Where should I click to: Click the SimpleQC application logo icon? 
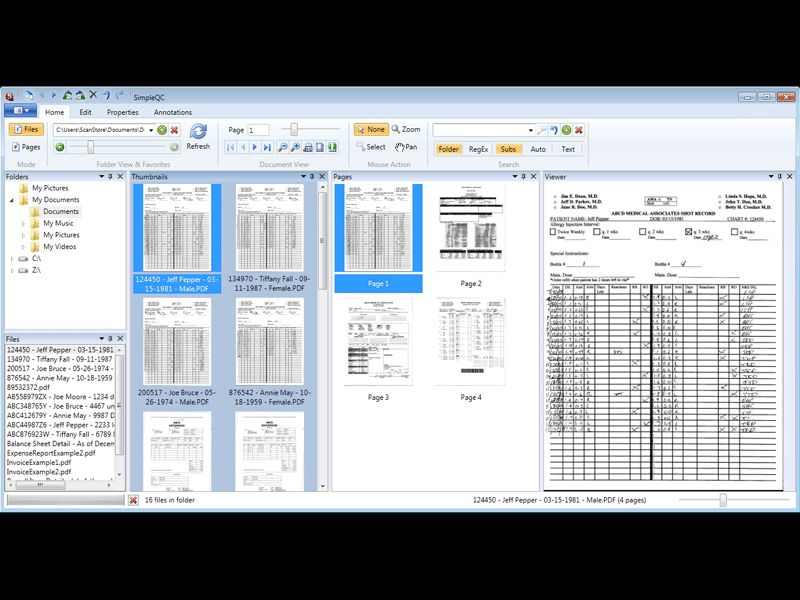(x=9, y=96)
